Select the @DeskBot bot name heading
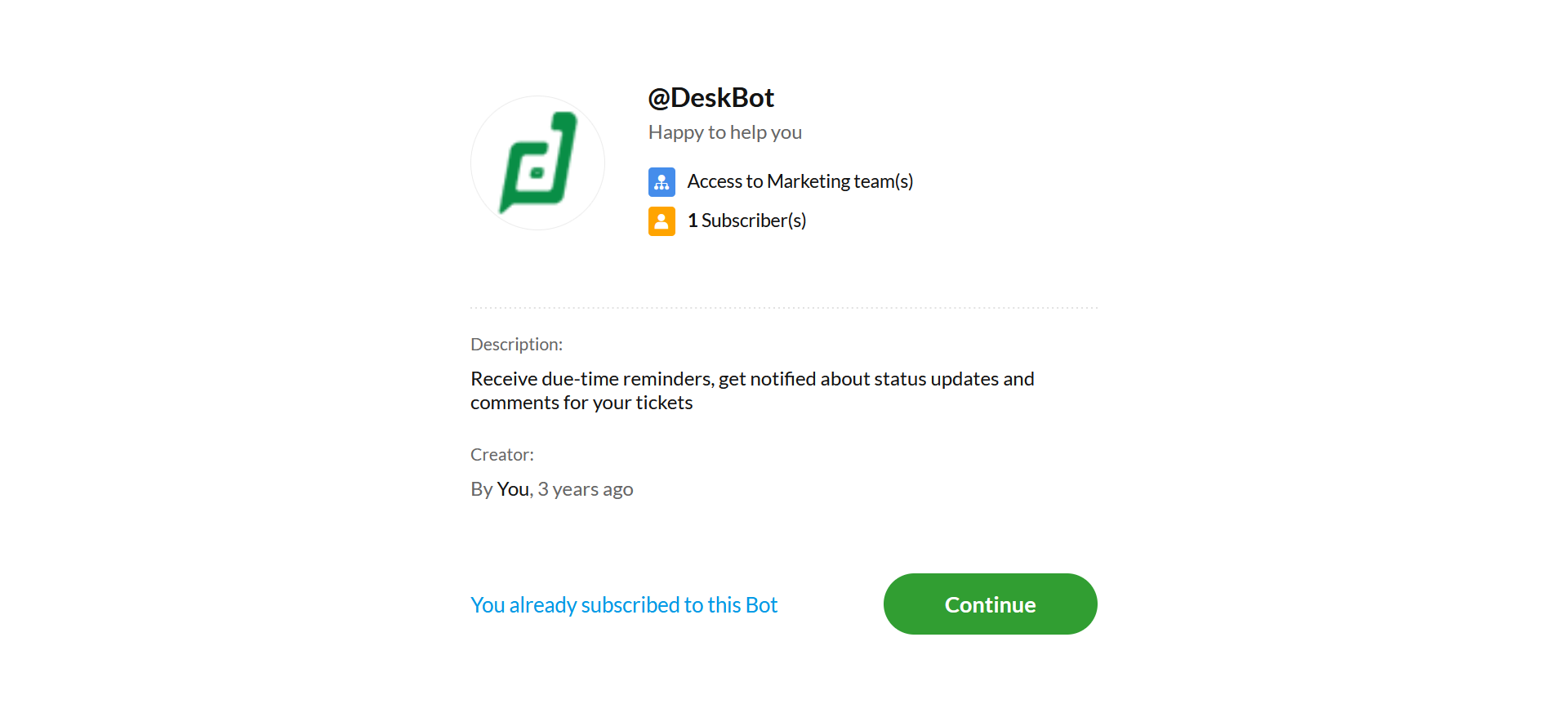This screenshot has height=713, width=1568. click(710, 97)
